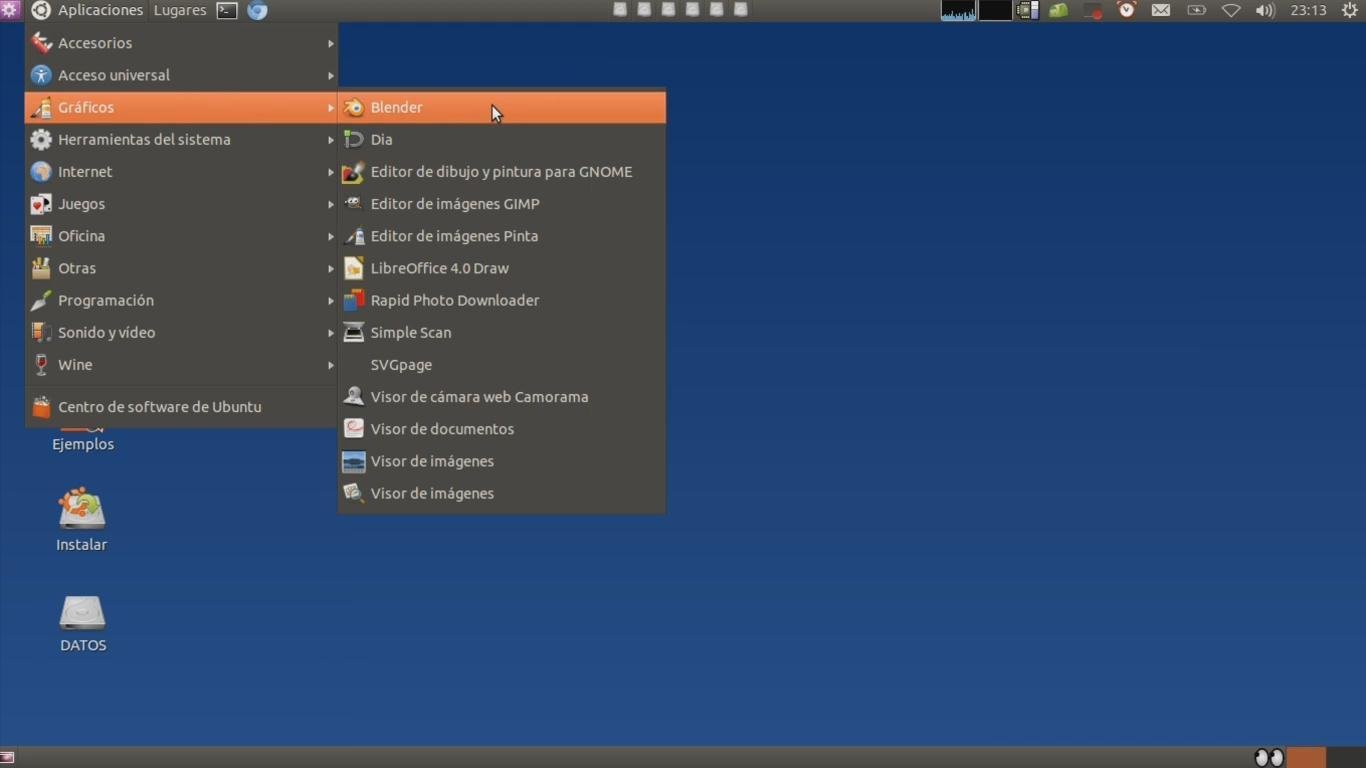The image size is (1366, 768).
Task: Open Simple Scan
Action: pyautogui.click(x=502, y=332)
